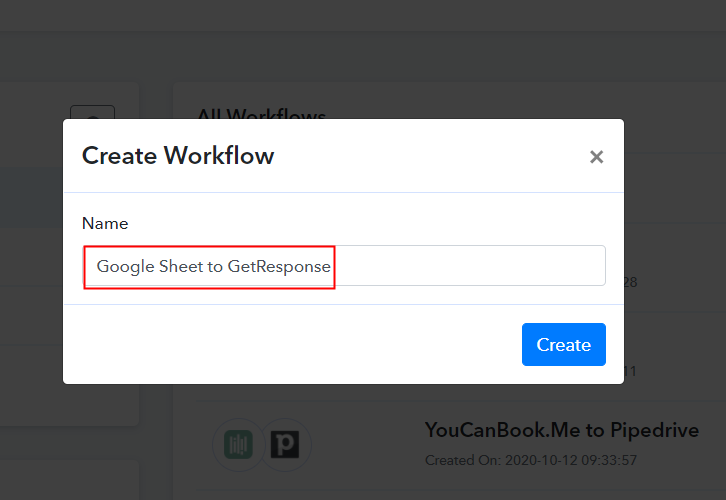Click the workflow Name input field
Image resolution: width=726 pixels, height=500 pixels.
(344, 266)
